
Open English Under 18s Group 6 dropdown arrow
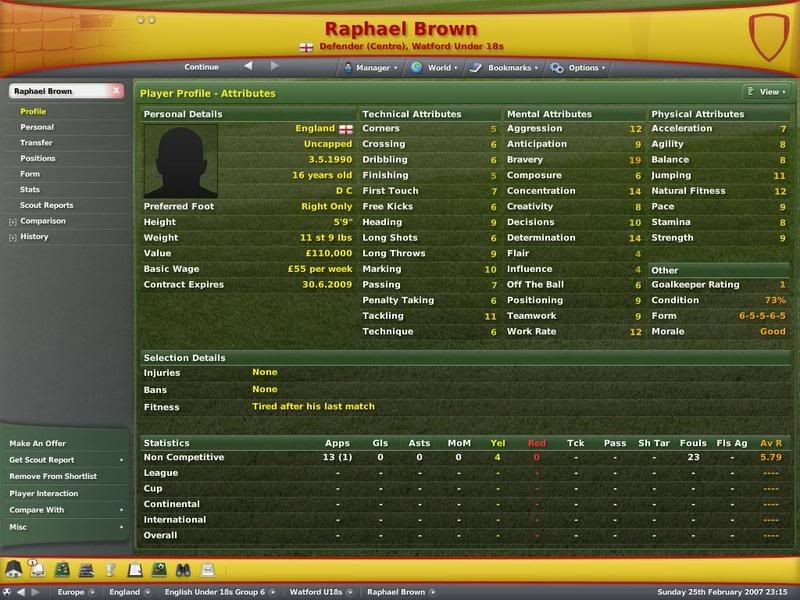(x=272, y=592)
